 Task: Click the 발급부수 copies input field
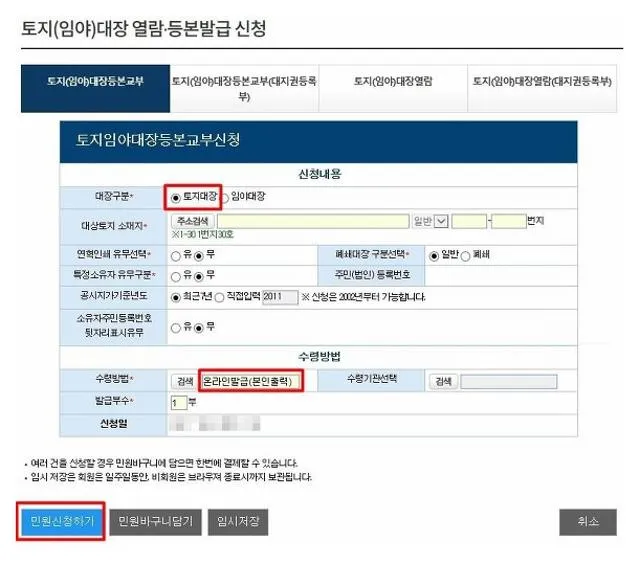pos(178,403)
